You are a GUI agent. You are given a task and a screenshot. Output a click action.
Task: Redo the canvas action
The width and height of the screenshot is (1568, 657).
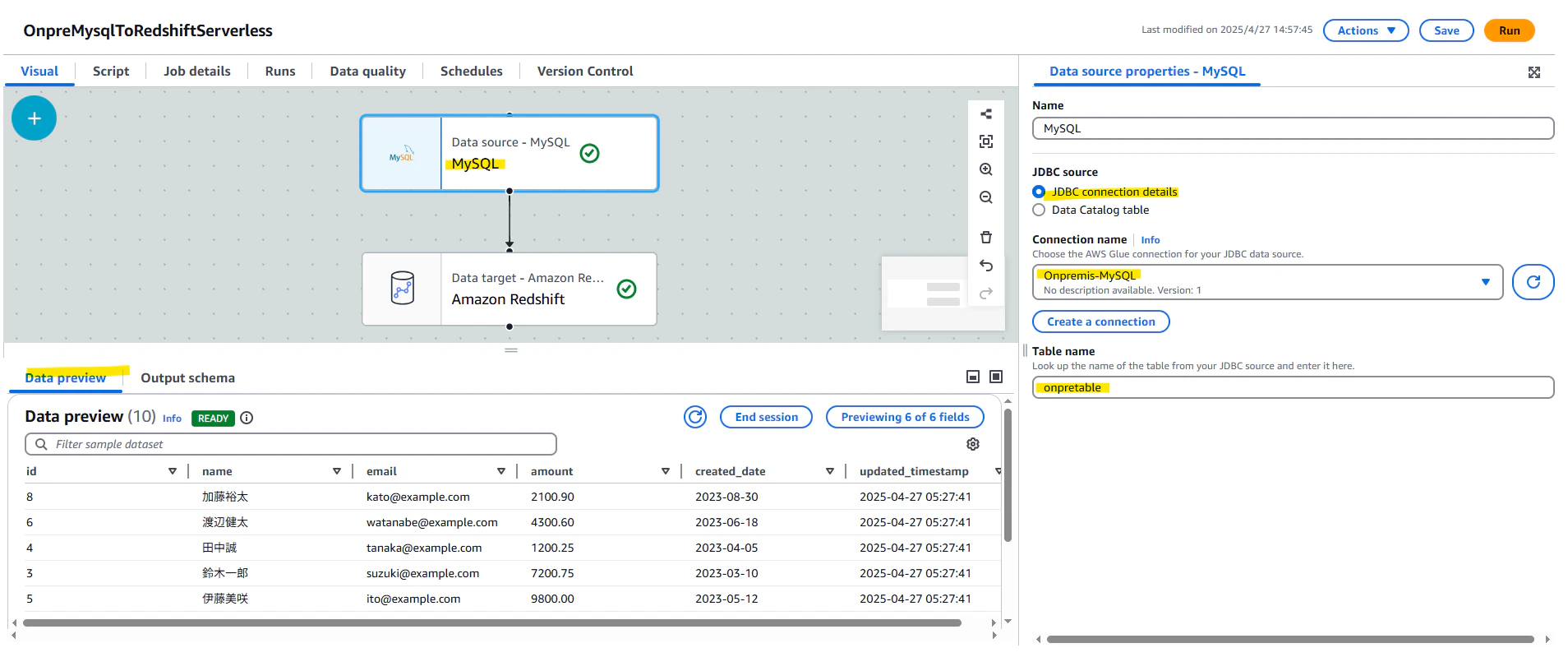(986, 293)
